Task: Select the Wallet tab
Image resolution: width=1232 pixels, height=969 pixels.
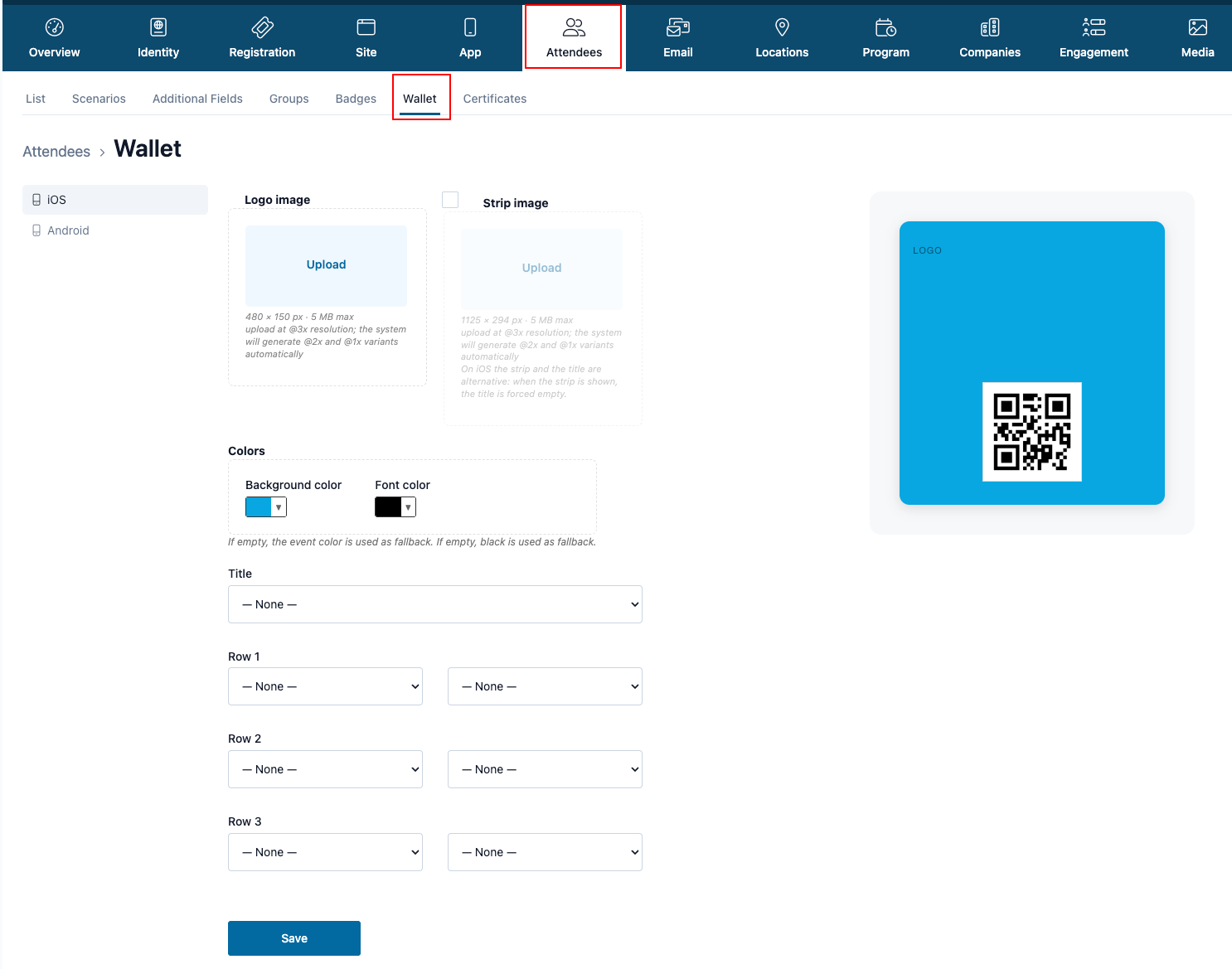Action: 420,99
